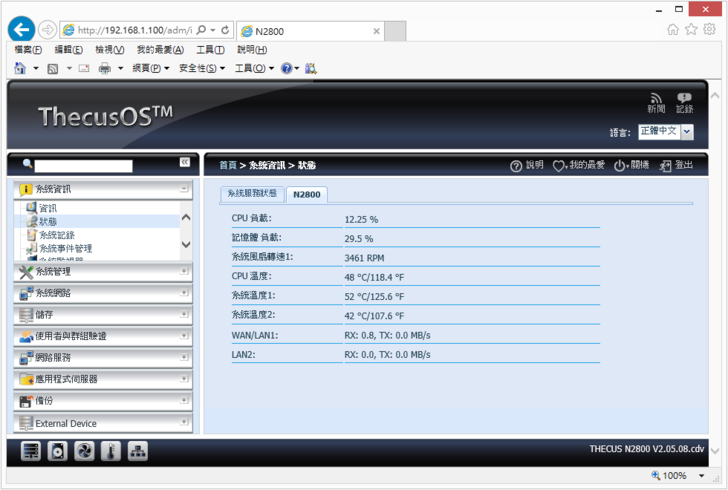The image size is (728, 490).
Task: Switch to the 系統服務狀態 tab
Action: (252, 194)
